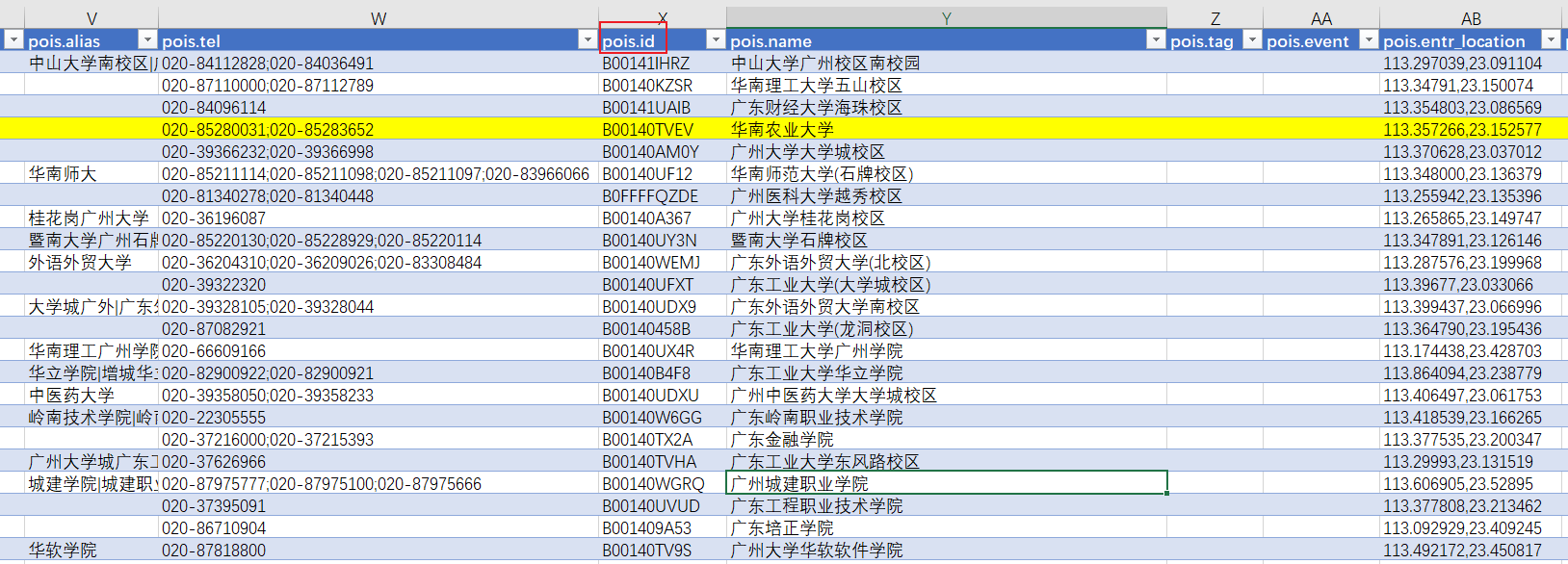1568x564 pixels.
Task: Select alias cell 外语外贸大学
Action: pos(91,262)
